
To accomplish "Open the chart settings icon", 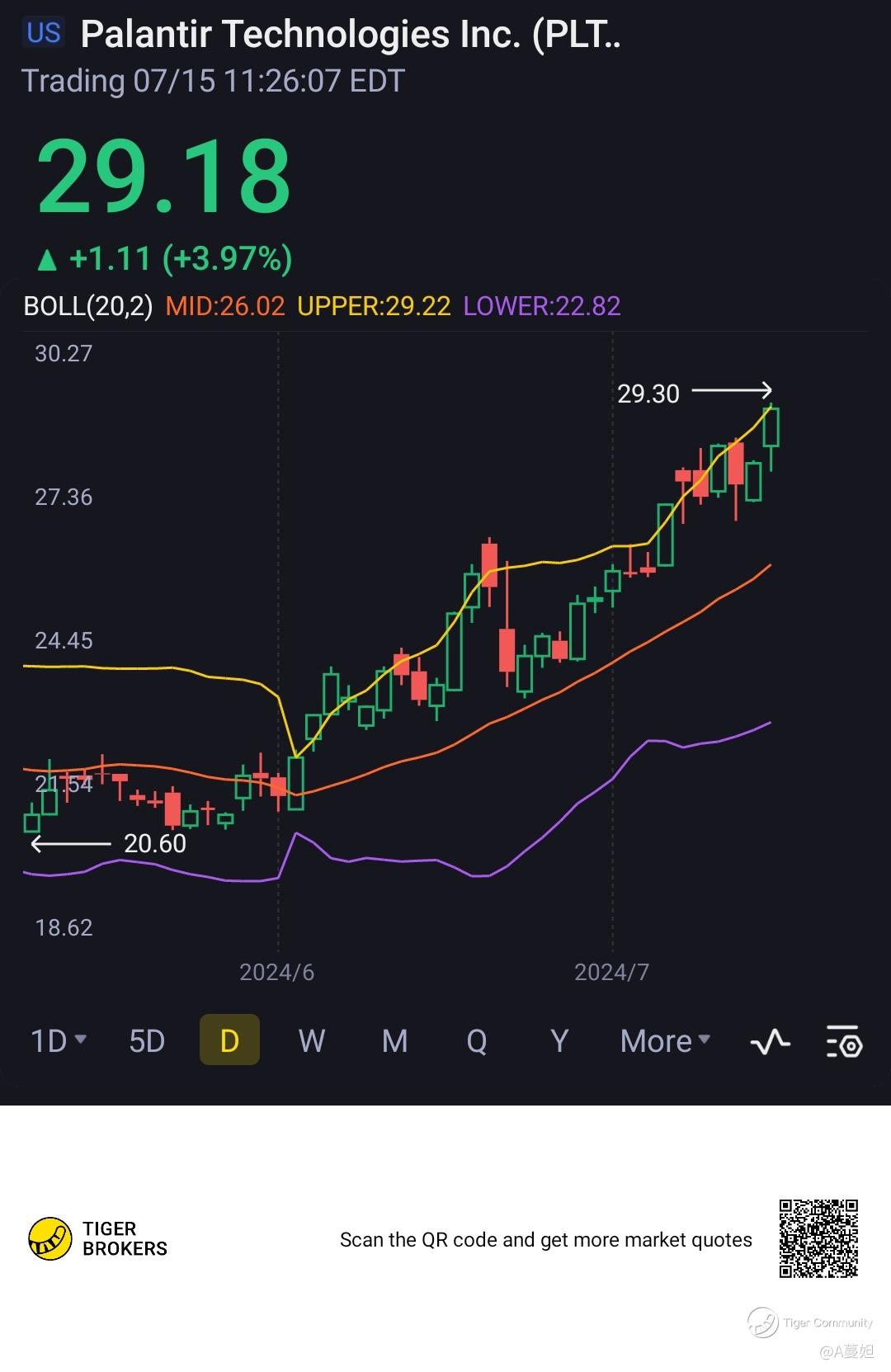I will (844, 1042).
